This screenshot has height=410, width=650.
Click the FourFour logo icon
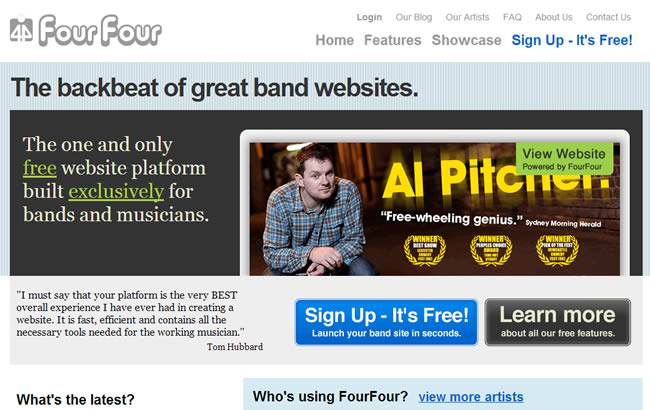click(x=21, y=29)
